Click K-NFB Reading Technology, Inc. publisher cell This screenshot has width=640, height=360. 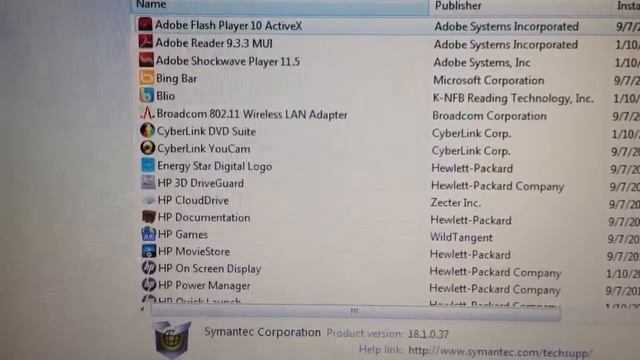tap(513, 98)
